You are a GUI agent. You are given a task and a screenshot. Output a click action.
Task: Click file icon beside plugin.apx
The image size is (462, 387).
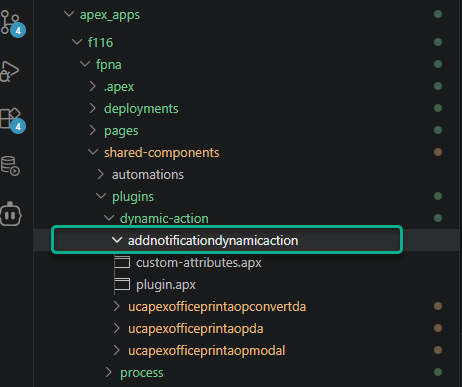122,284
